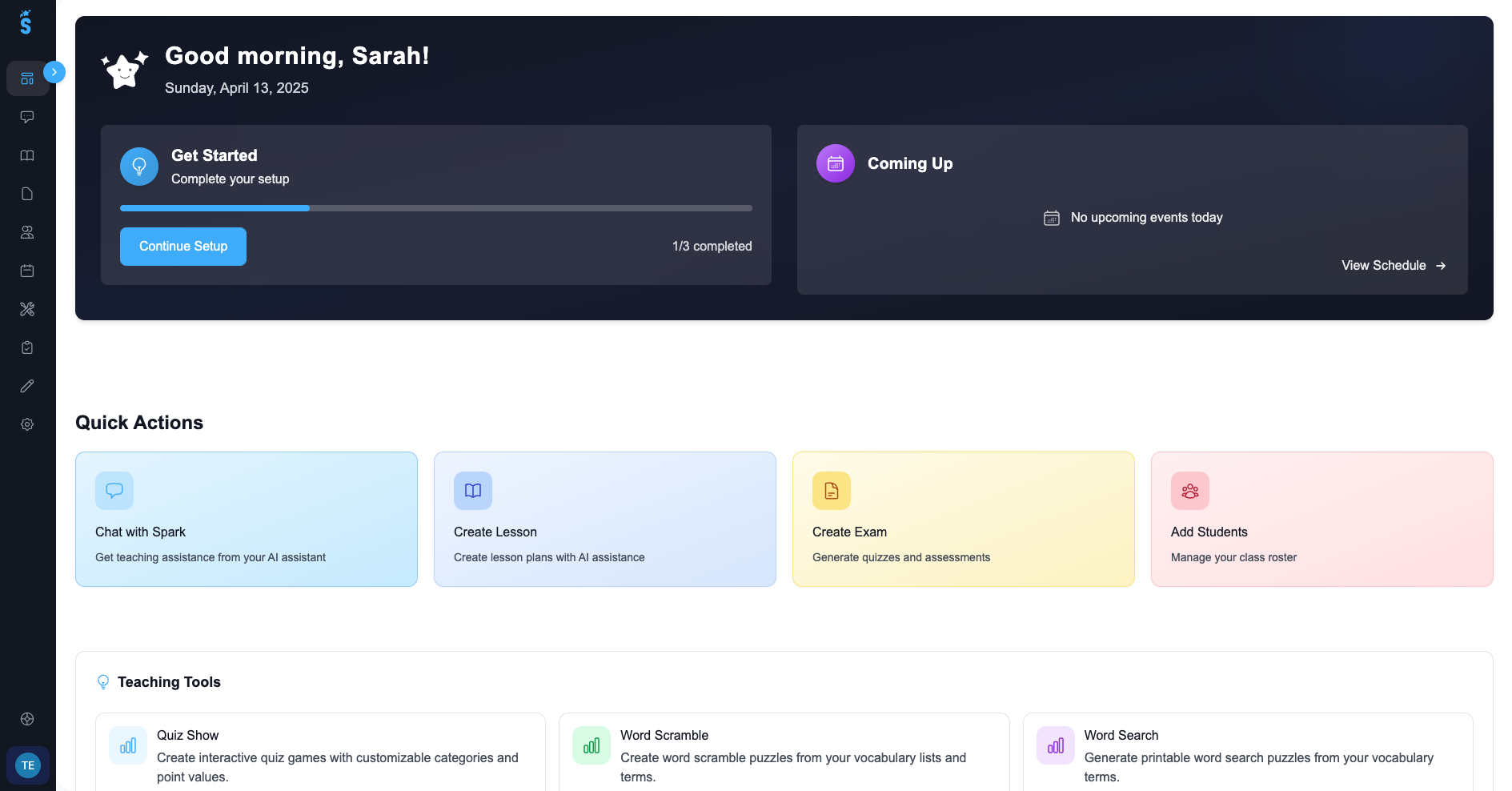This screenshot has width=1512, height=791.
Task: Open the documents icon in the sidebar
Action: (27, 193)
